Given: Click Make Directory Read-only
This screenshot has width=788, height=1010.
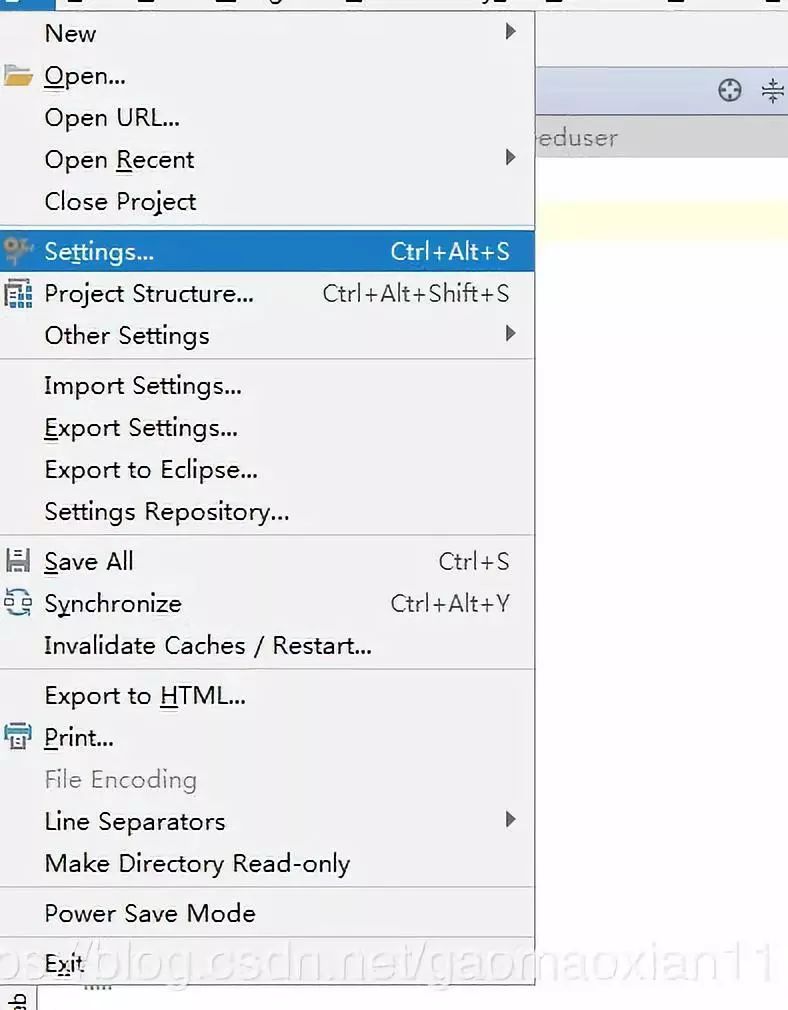Looking at the screenshot, I should point(197,863).
